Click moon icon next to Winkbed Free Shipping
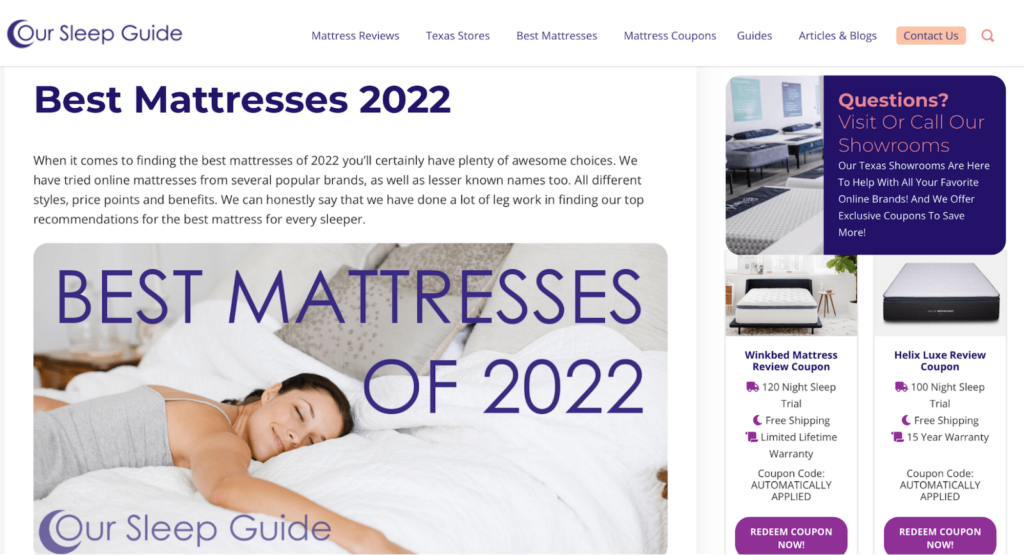 tap(757, 420)
